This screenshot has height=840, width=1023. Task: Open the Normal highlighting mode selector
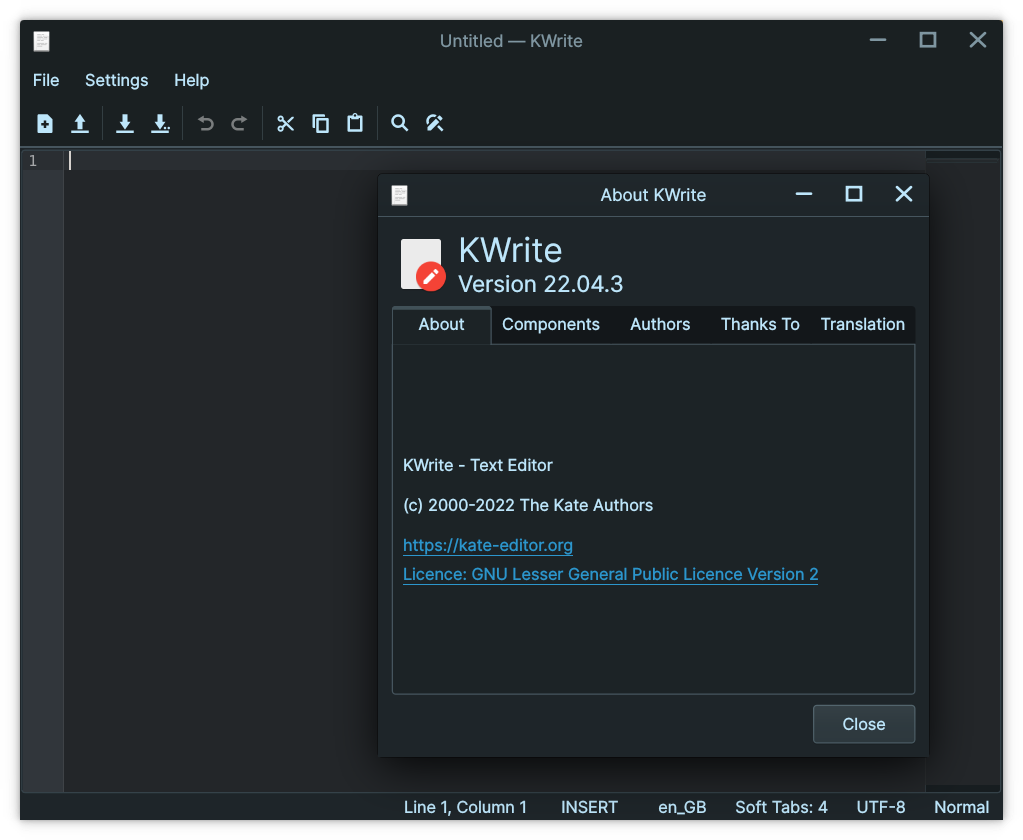coord(962,807)
